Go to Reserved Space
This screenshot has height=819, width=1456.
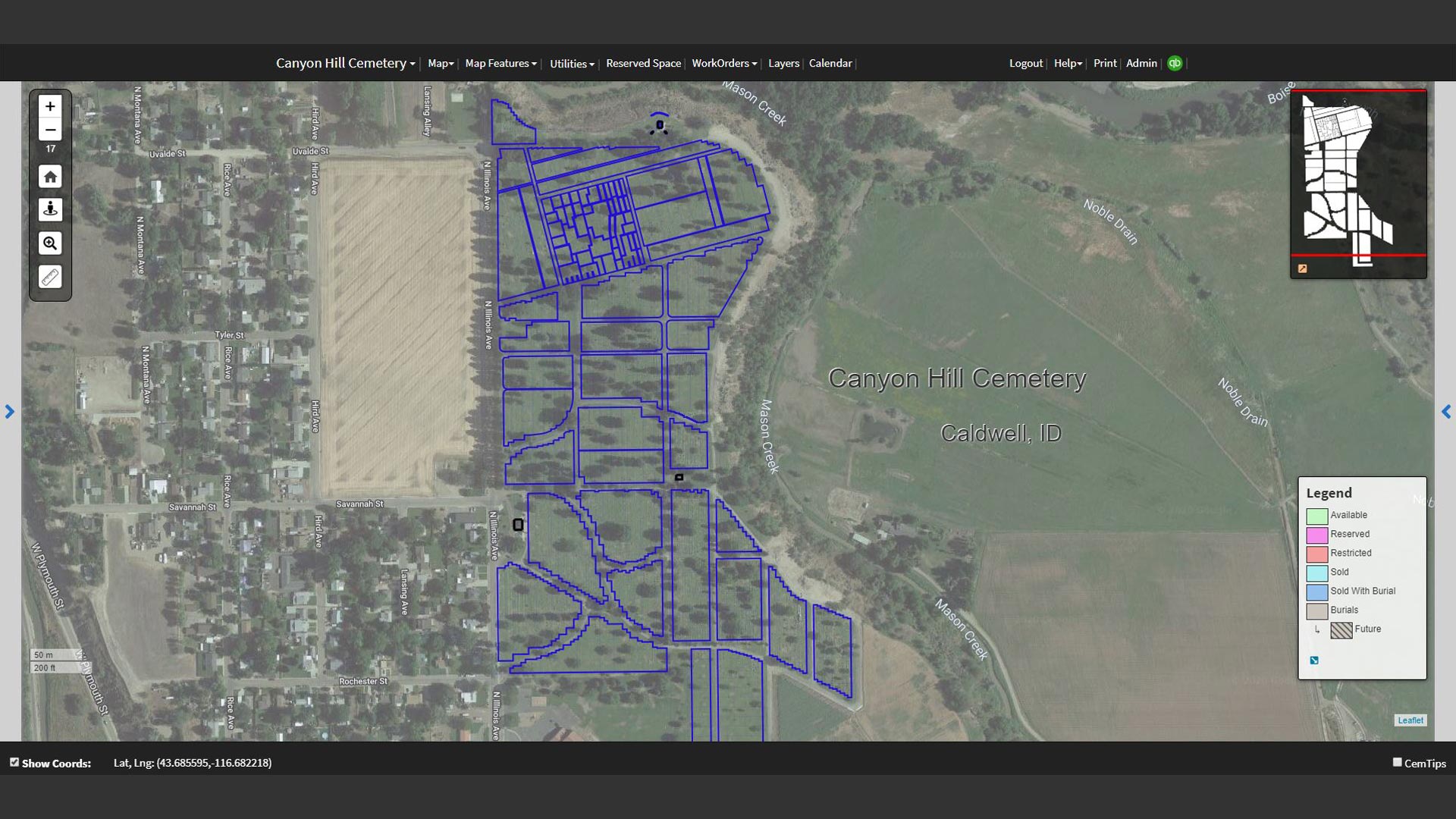(643, 63)
